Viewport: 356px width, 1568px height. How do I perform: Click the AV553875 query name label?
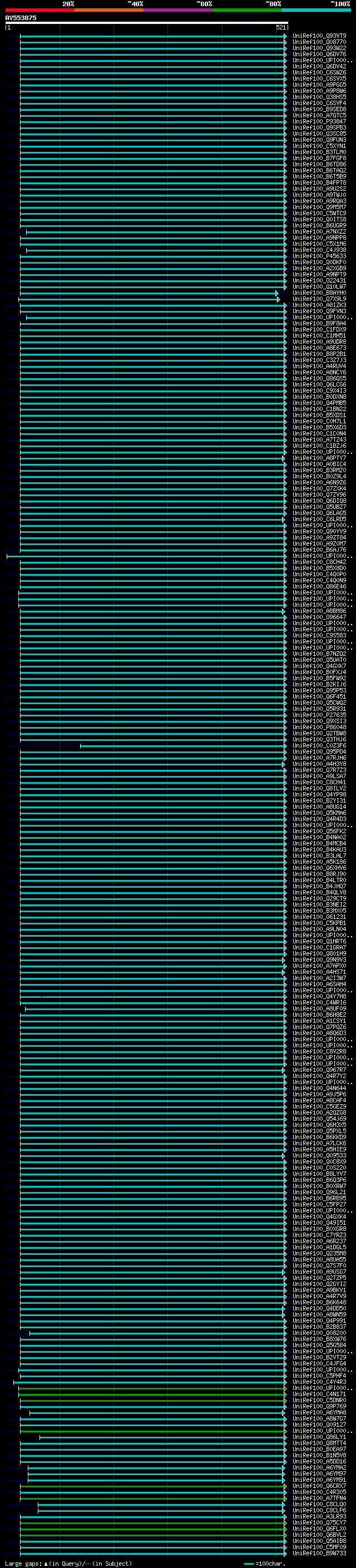pos(21,18)
